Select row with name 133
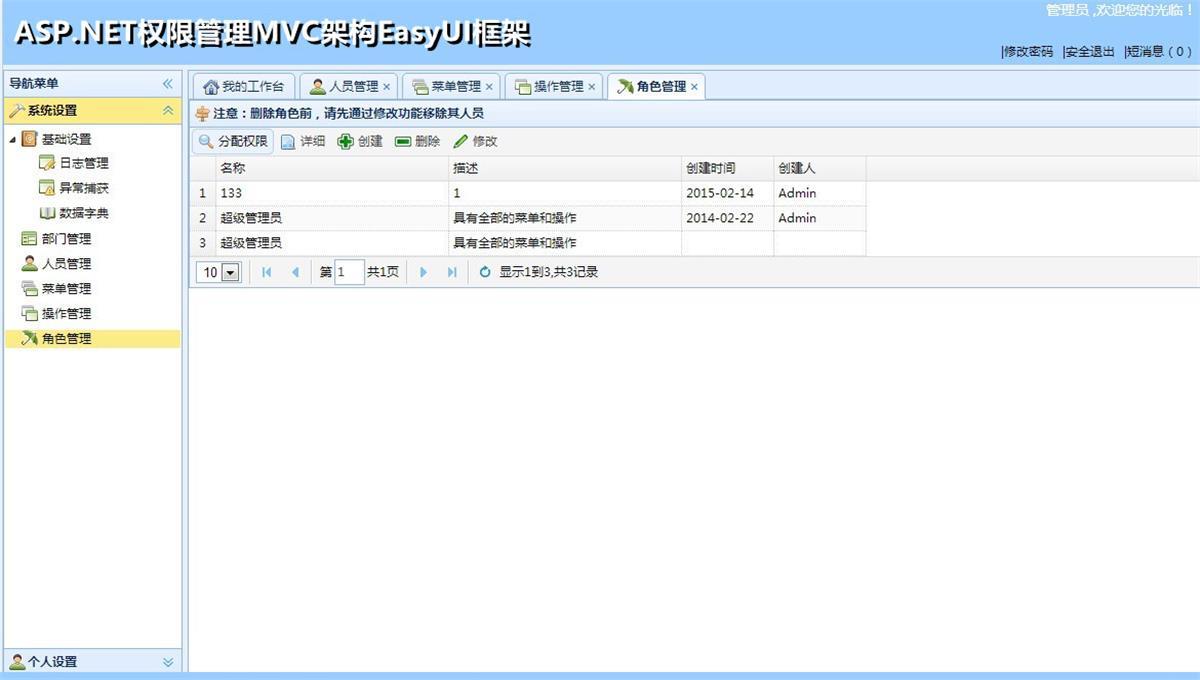The image size is (1200, 680). tap(528, 193)
